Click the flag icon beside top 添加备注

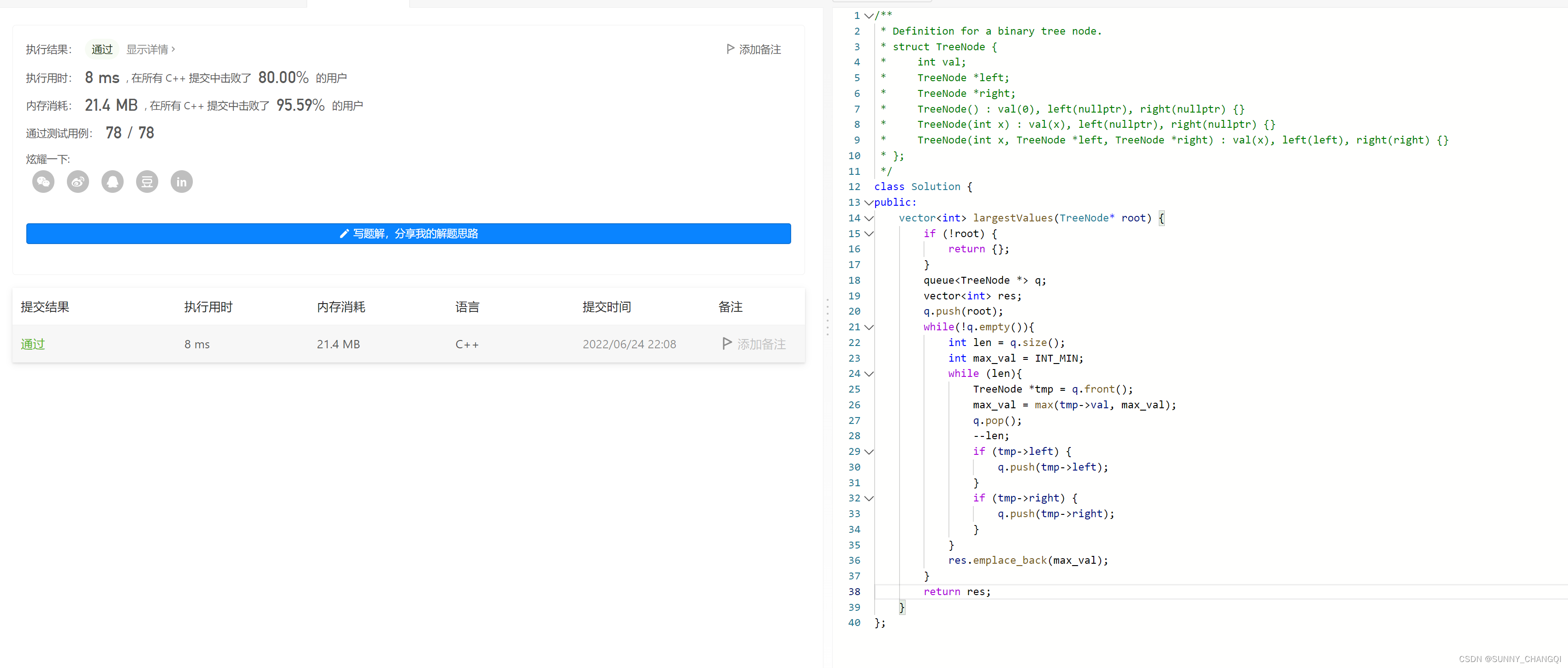click(730, 49)
